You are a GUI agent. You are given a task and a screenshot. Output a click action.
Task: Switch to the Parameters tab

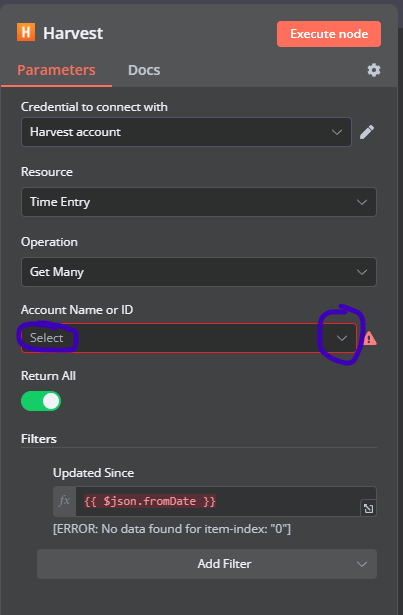tap(57, 70)
